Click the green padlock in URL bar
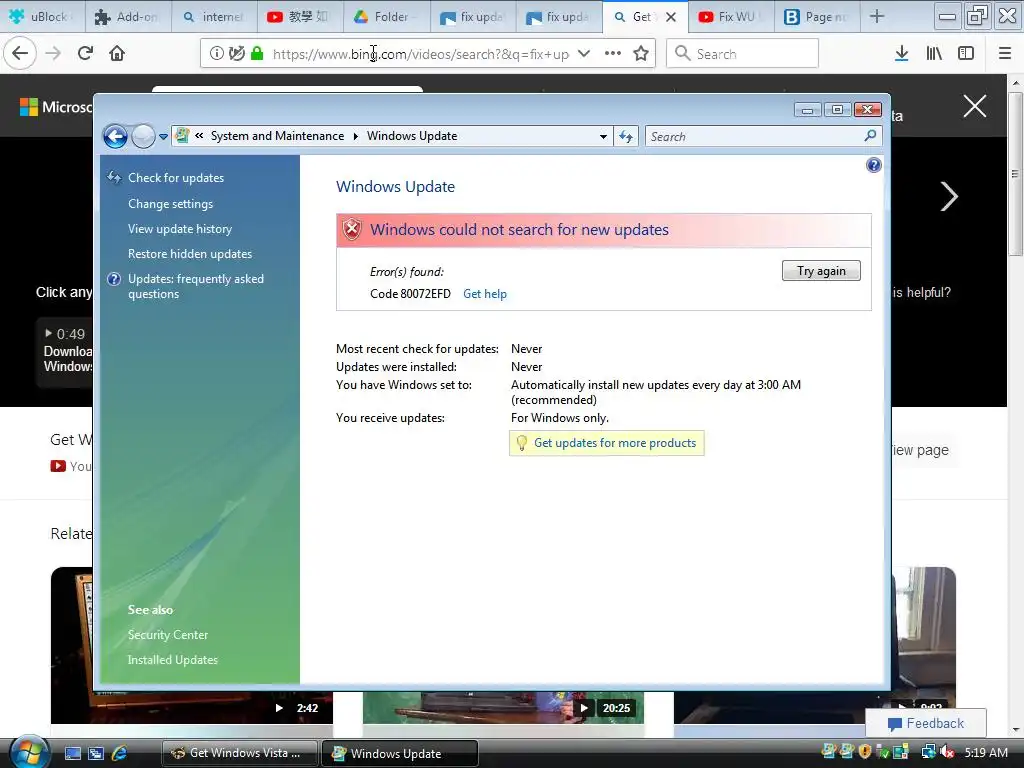 257,54
